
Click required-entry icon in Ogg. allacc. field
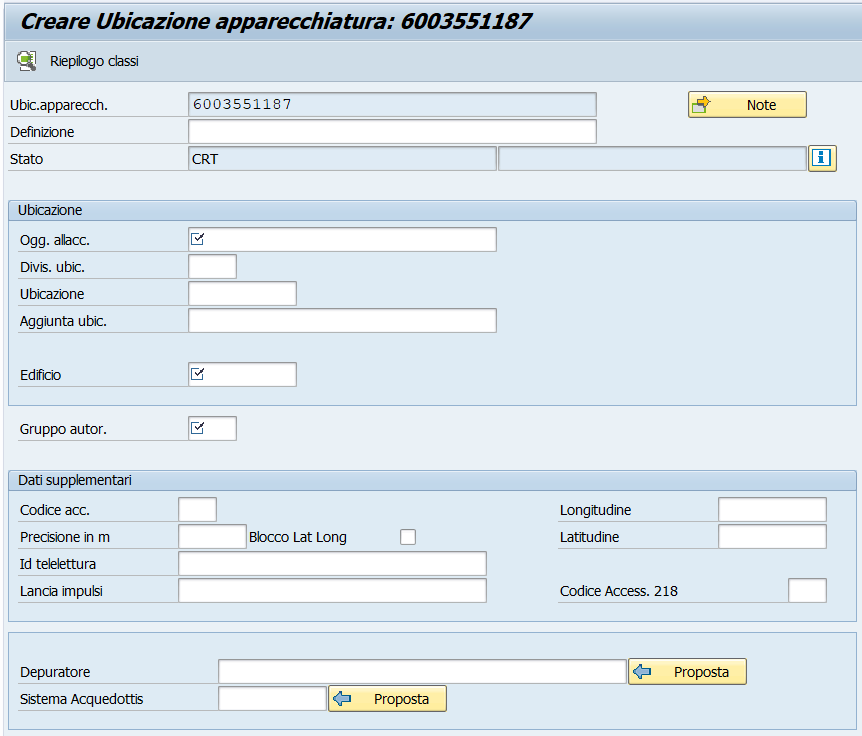[x=197, y=239]
